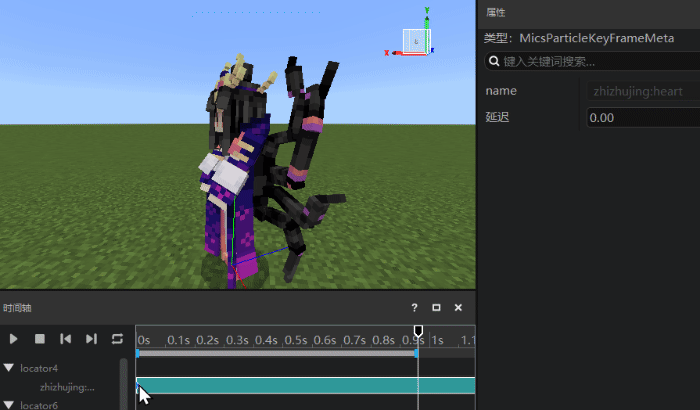Click the name field zhizhujing:heart
The height and width of the screenshot is (410, 700).
(642, 91)
